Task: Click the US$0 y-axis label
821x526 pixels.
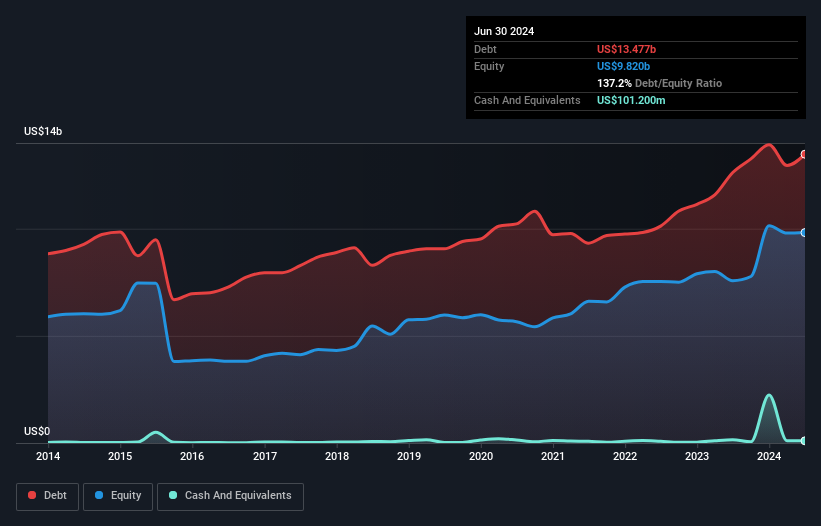Action: pos(37,431)
